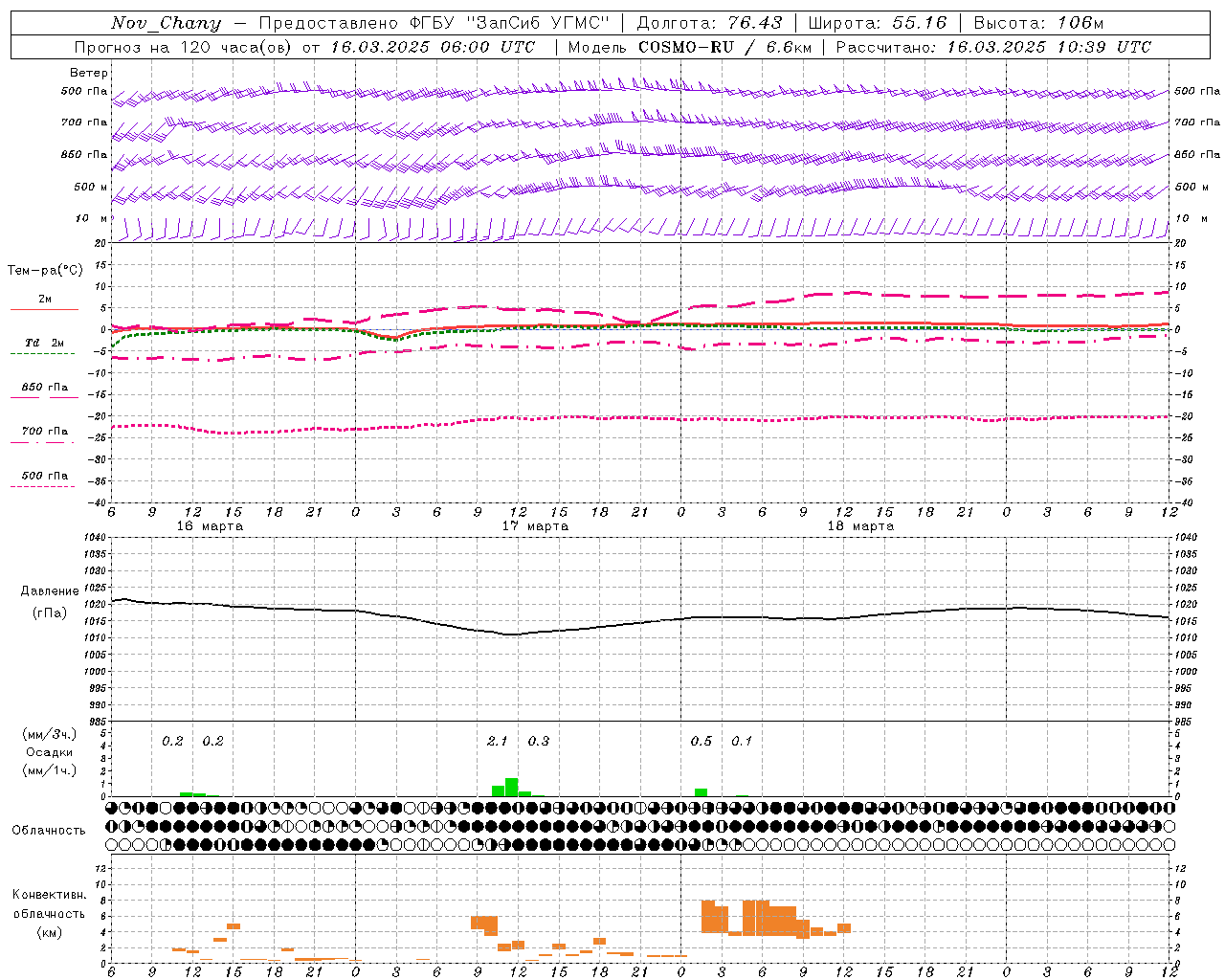Click the '500 гПа' entry in temperature legend
Image resolution: width=1225 pixels, height=980 pixels.
coord(45,476)
